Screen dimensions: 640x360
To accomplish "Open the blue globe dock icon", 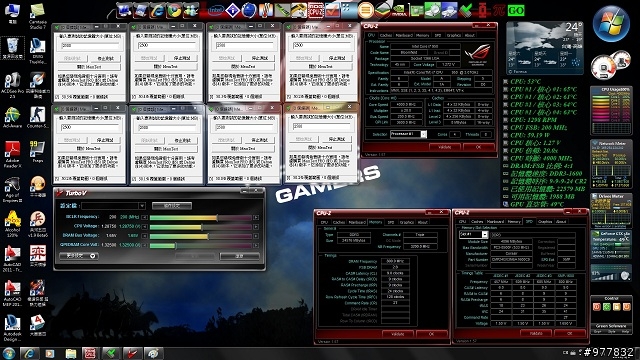I will point(249,10).
